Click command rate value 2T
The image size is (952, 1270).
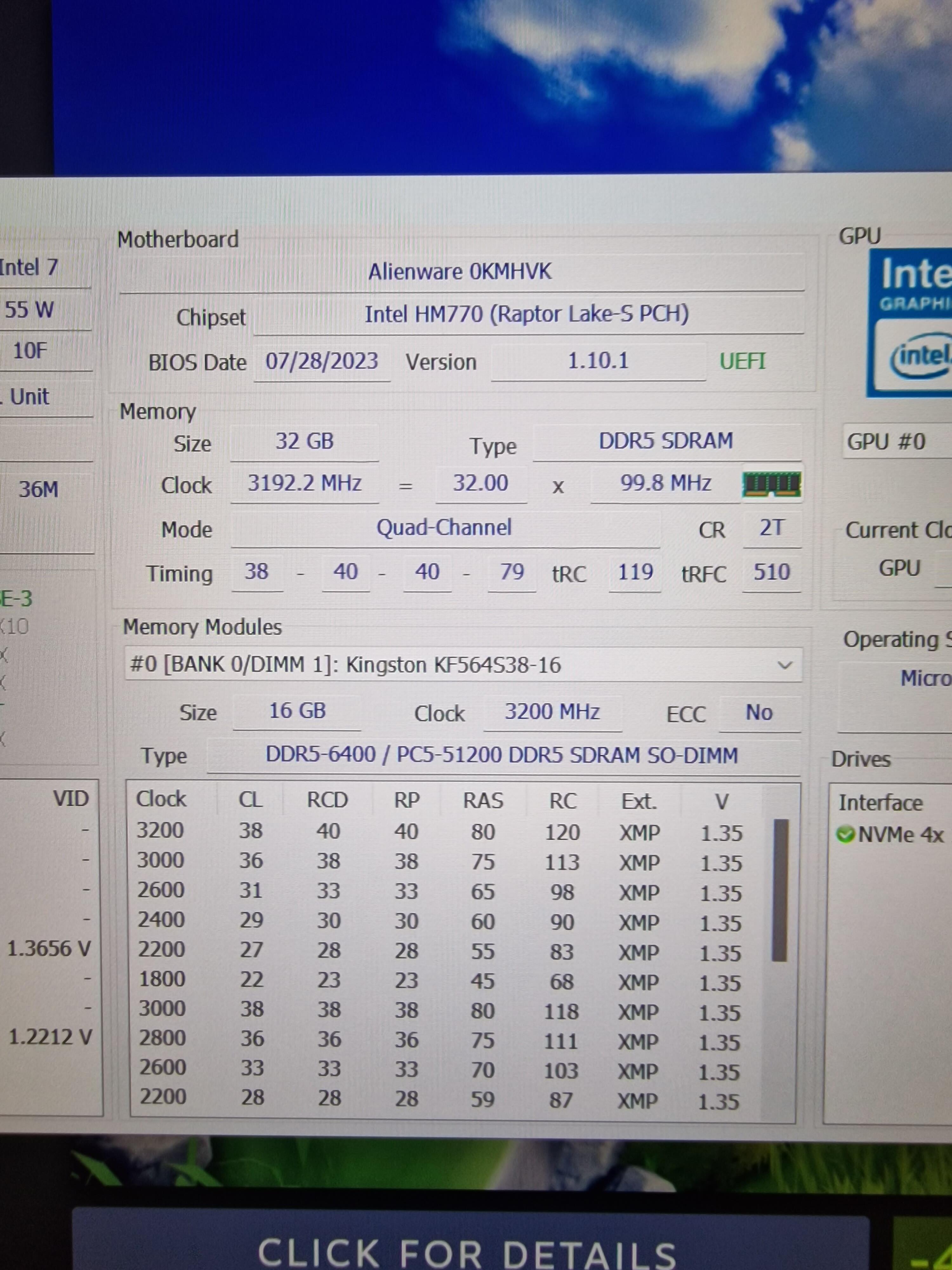tap(771, 528)
